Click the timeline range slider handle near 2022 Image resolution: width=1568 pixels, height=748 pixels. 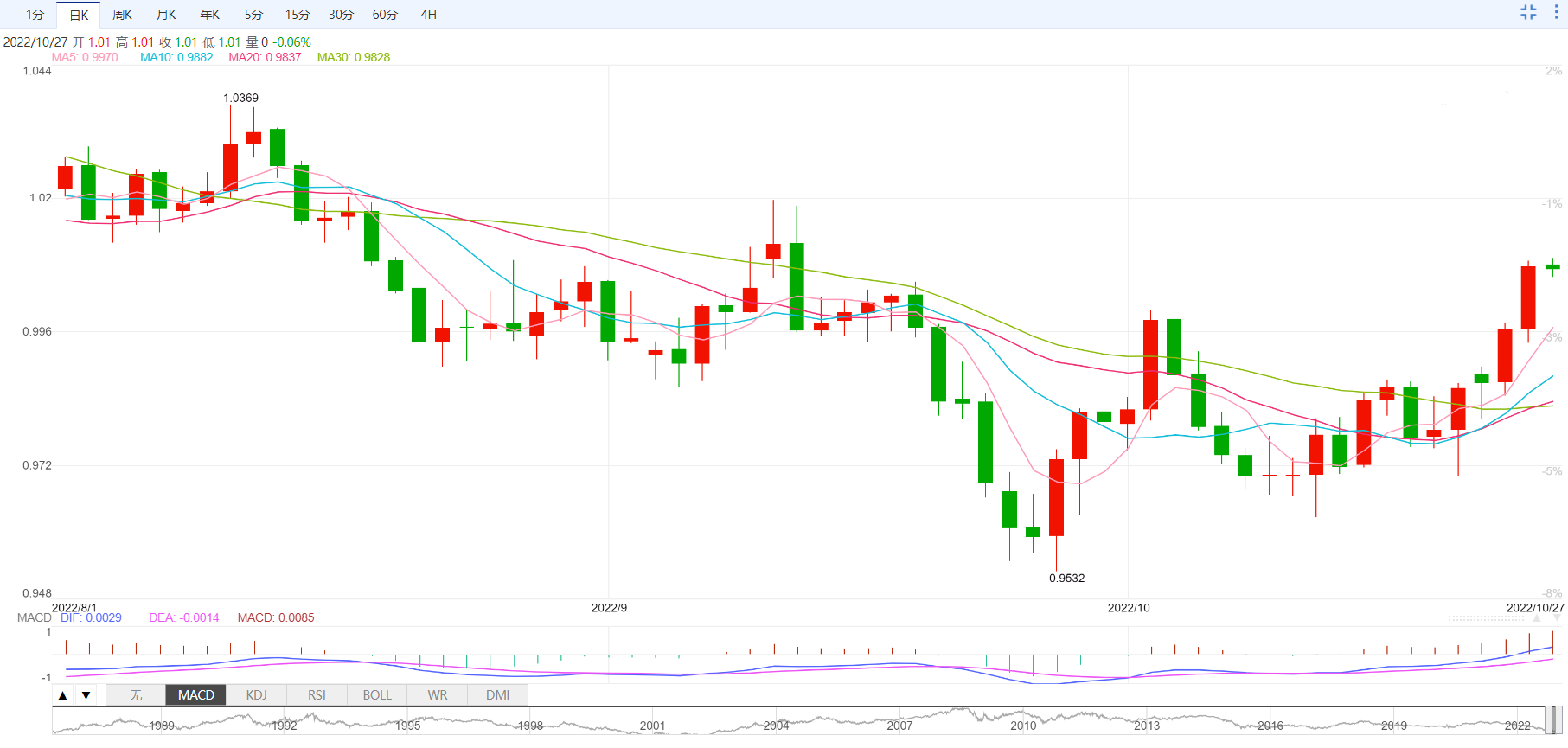1554,720
